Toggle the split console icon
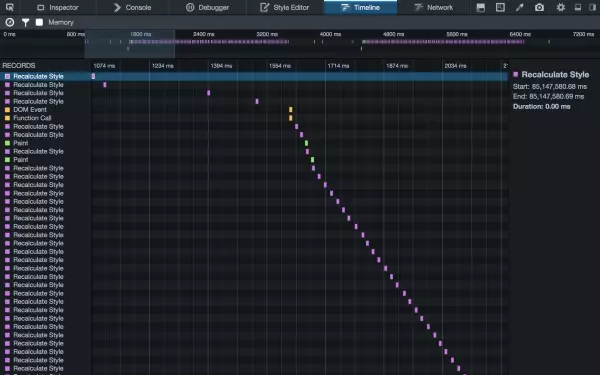Viewport: 600px width, 375px height. point(481,7)
